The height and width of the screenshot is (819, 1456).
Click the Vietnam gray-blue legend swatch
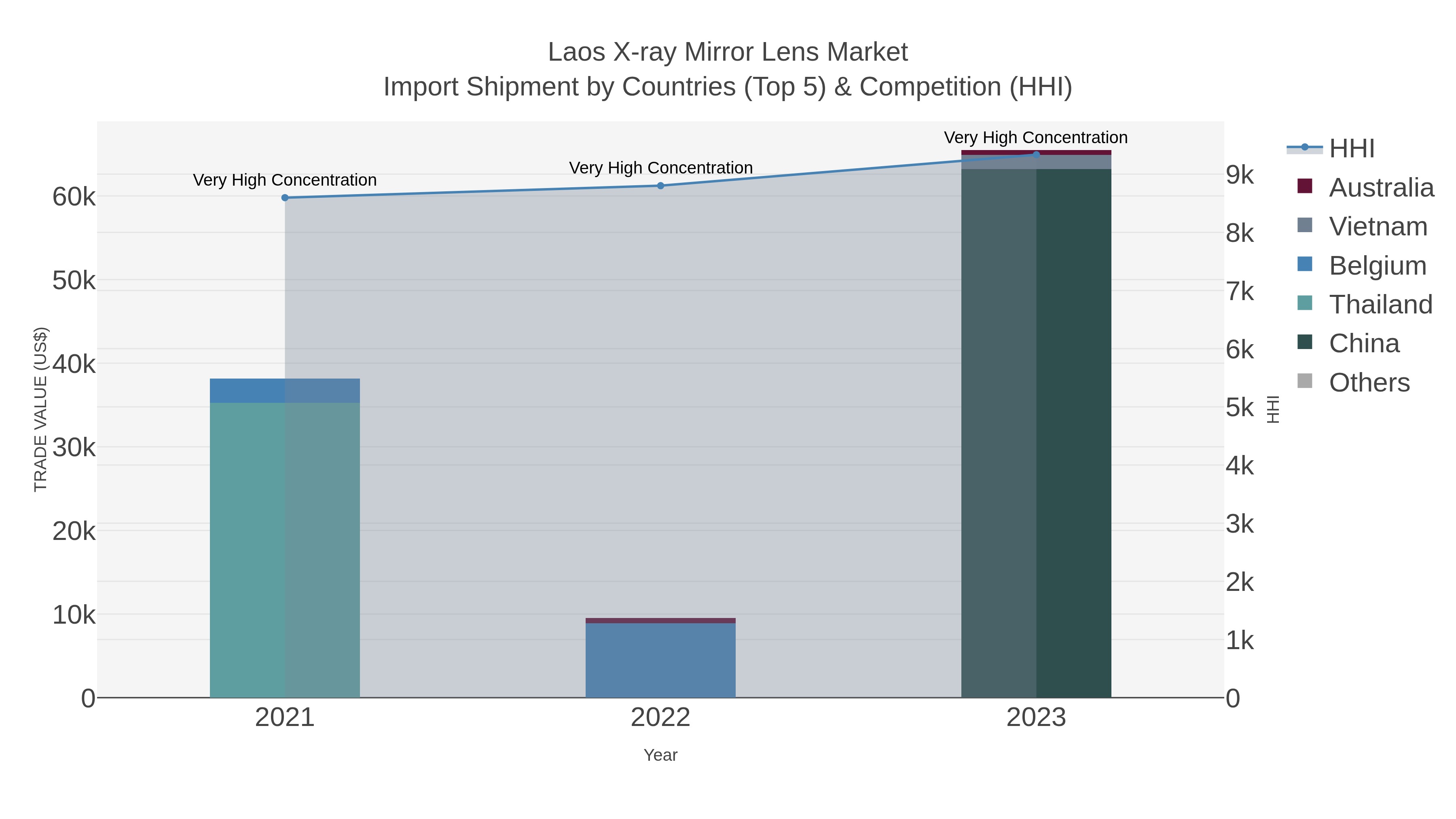(1304, 225)
